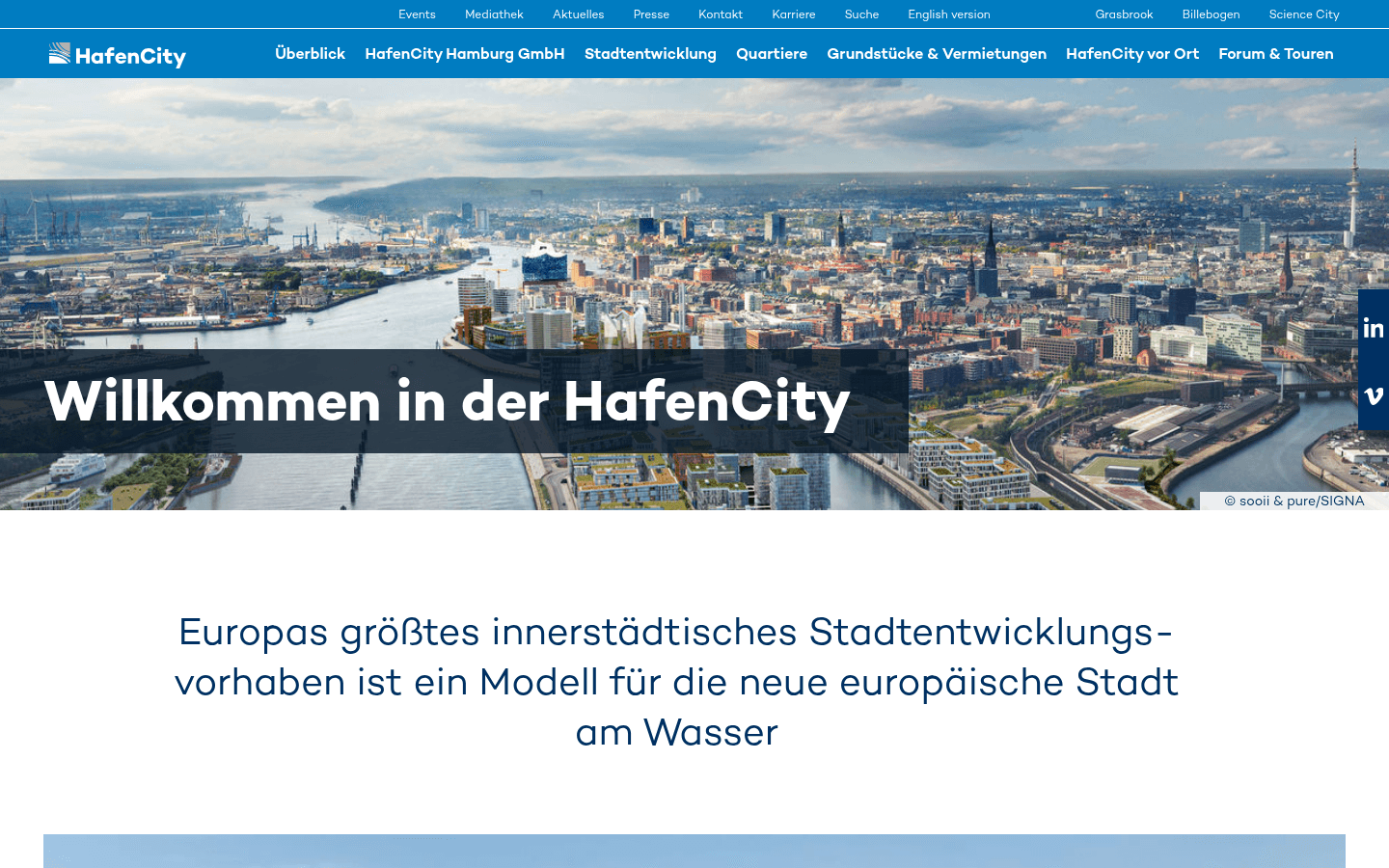The height and width of the screenshot is (868, 1389).
Task: Open the Science City link
Action: [1304, 14]
